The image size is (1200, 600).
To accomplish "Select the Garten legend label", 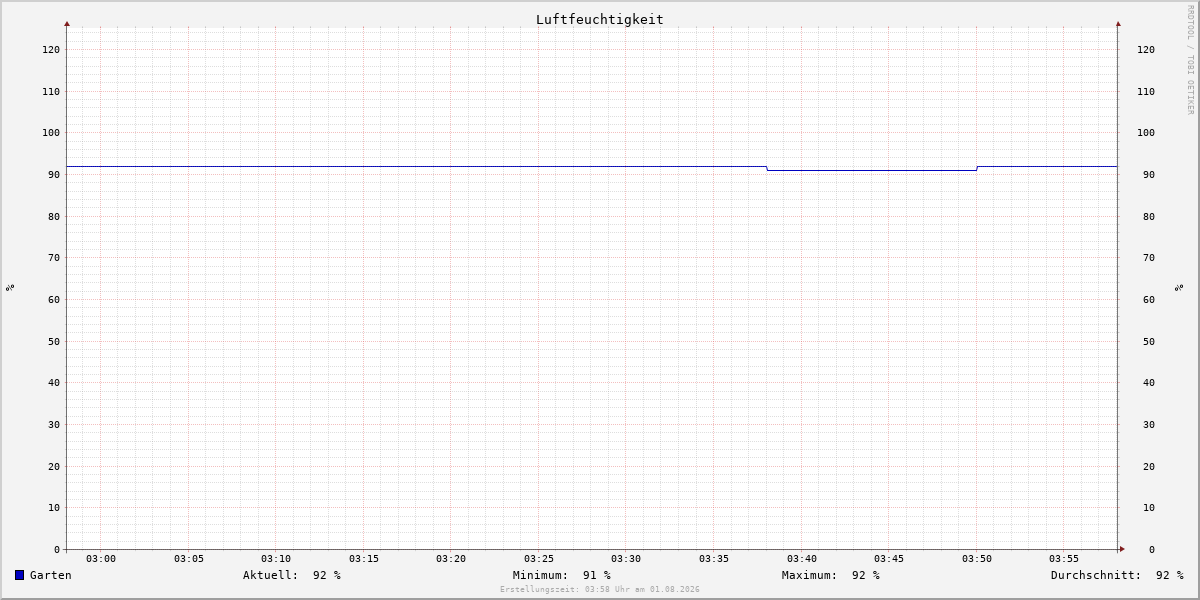I will tap(51, 575).
